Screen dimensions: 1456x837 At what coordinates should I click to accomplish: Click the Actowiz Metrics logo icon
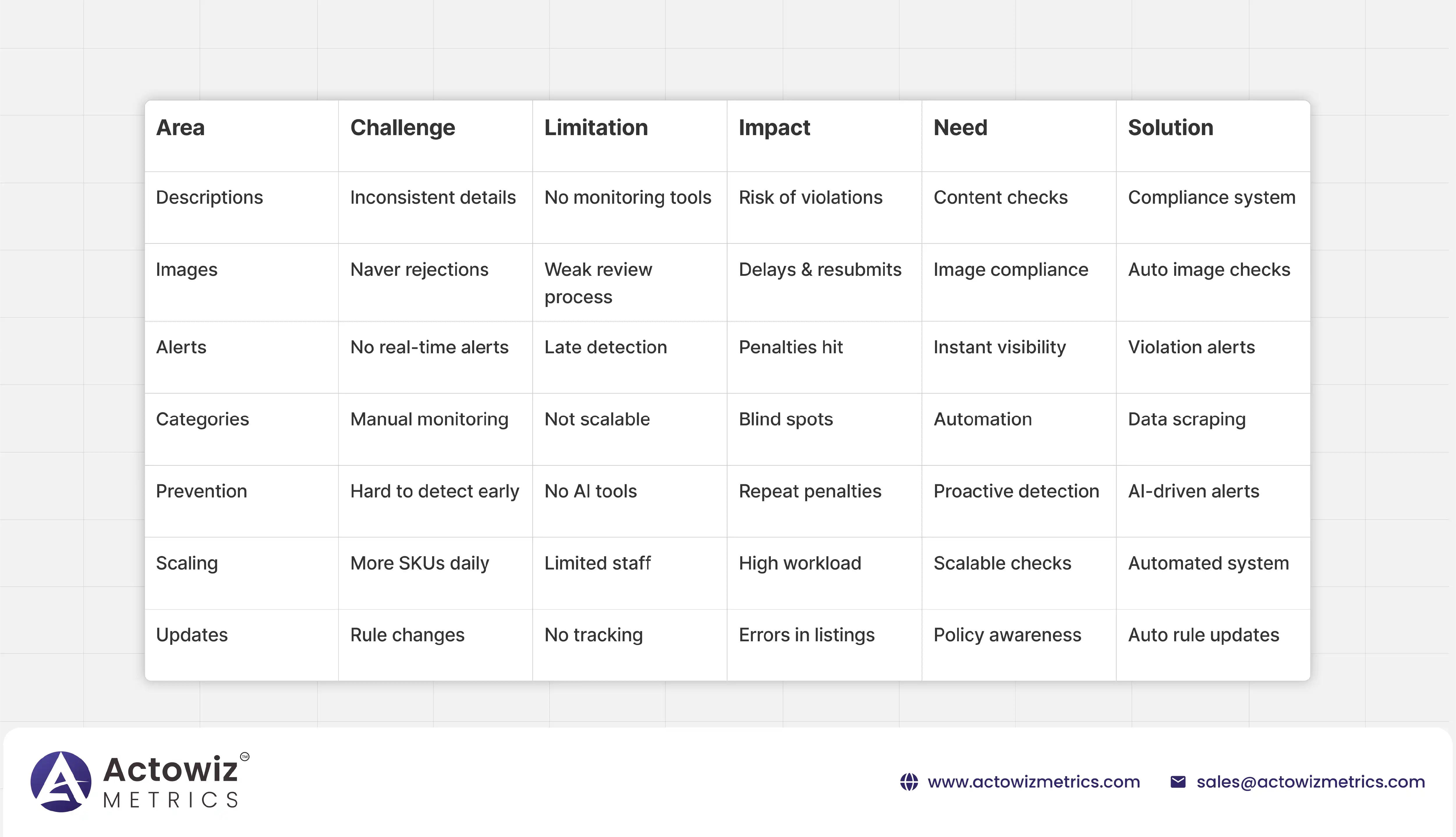[61, 781]
